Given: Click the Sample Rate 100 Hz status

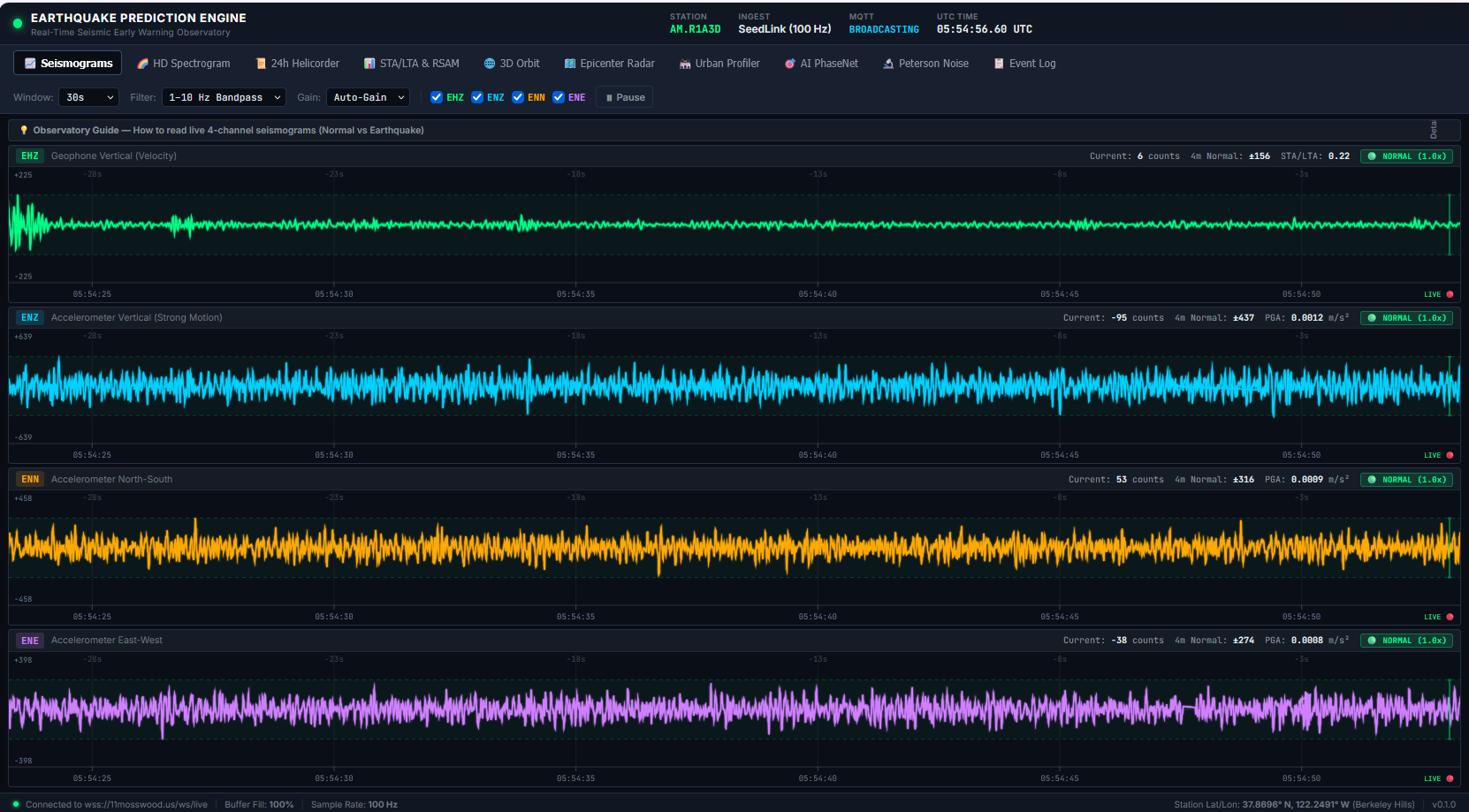Looking at the screenshot, I should pos(354,804).
